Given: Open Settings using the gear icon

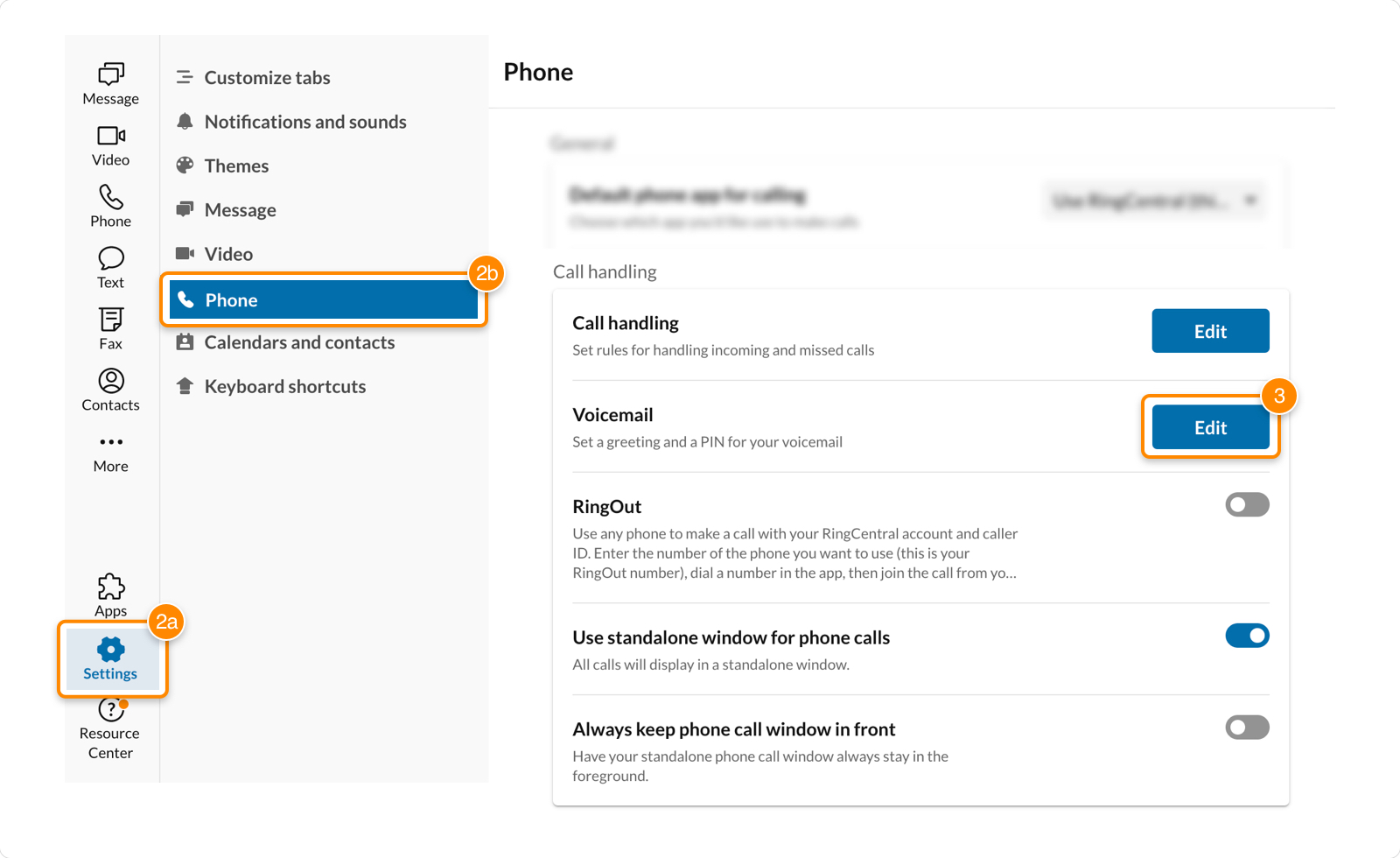Looking at the screenshot, I should 110,658.
